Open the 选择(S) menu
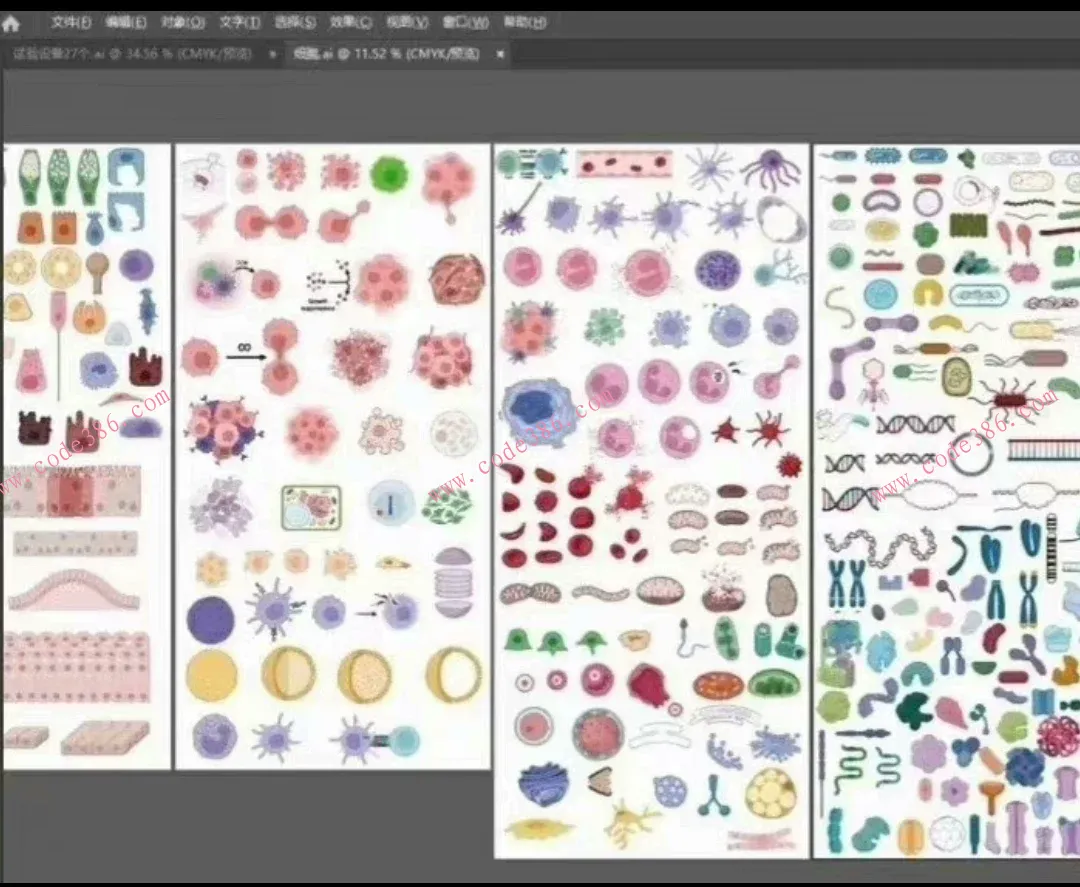Image resolution: width=1080 pixels, height=887 pixels. 295,23
